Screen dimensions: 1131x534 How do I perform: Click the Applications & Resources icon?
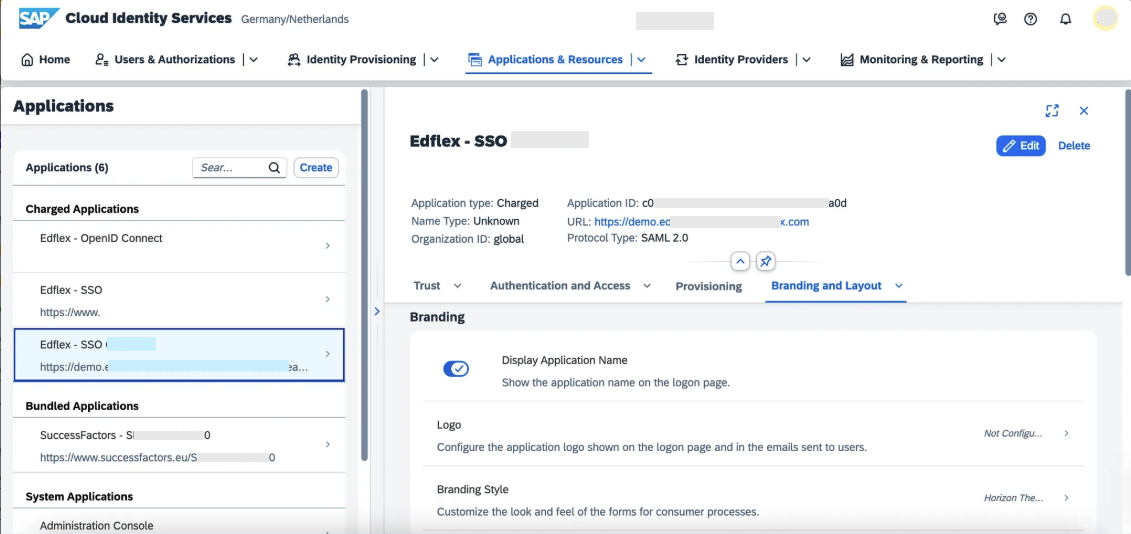click(x=475, y=59)
